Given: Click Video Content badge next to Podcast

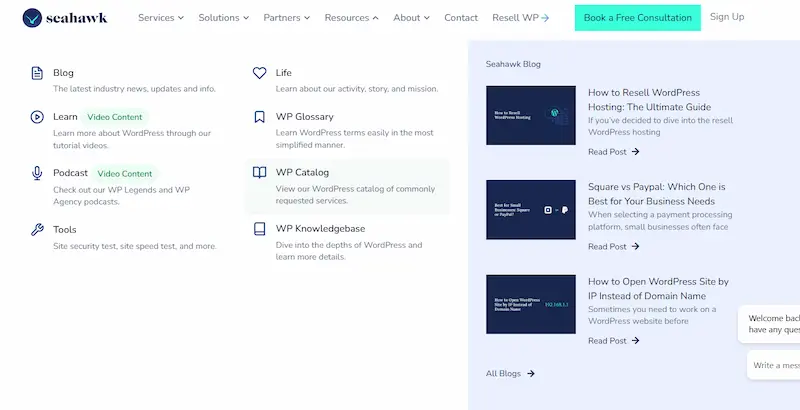Looking at the screenshot, I should 125,173.
